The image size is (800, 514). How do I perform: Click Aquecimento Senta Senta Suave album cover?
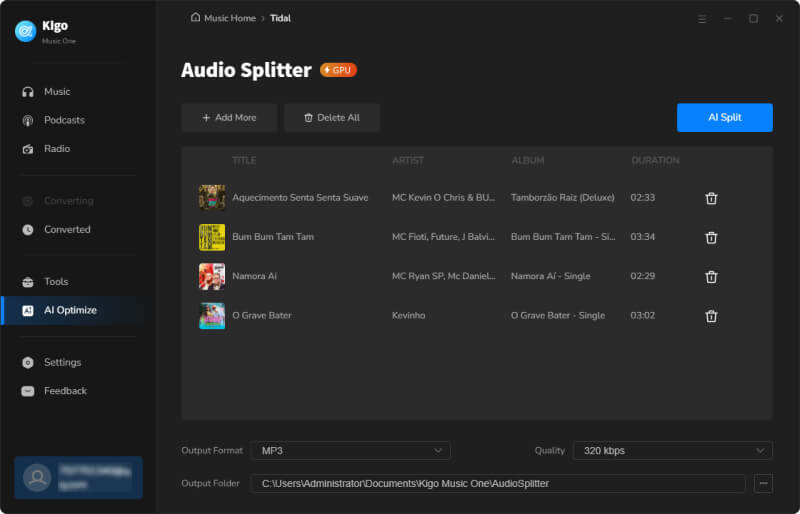pyautogui.click(x=212, y=198)
